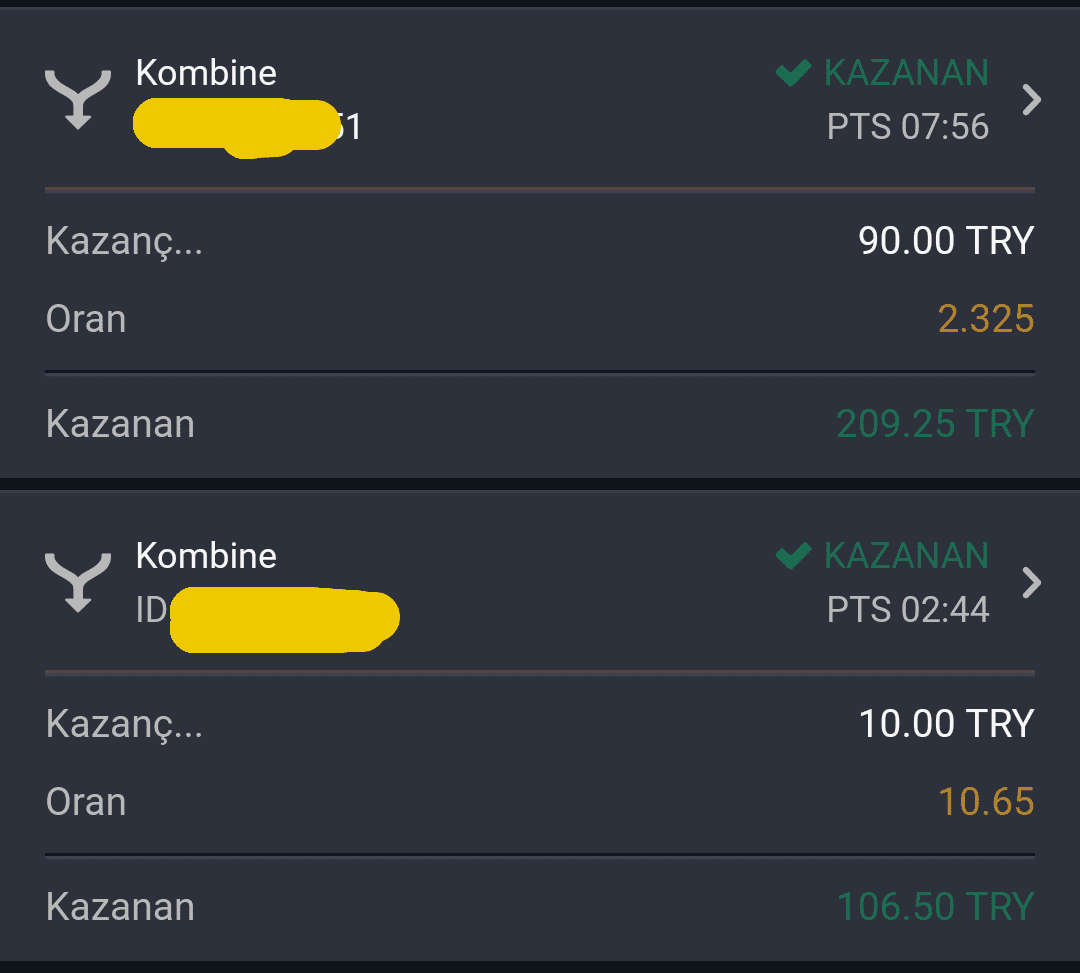Click the Oran label in first bet
This screenshot has width=1080, height=973.
[x=86, y=320]
